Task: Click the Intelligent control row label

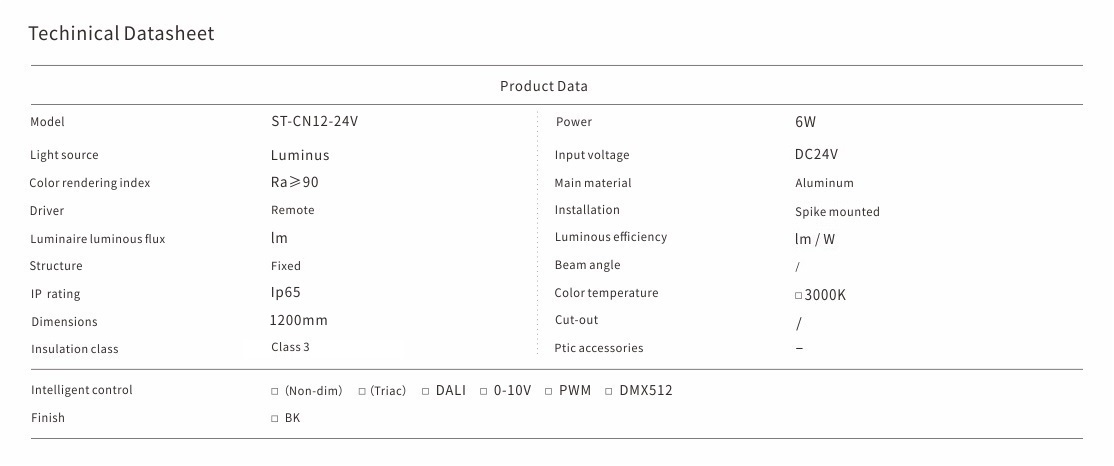Action: pyautogui.click(x=81, y=390)
